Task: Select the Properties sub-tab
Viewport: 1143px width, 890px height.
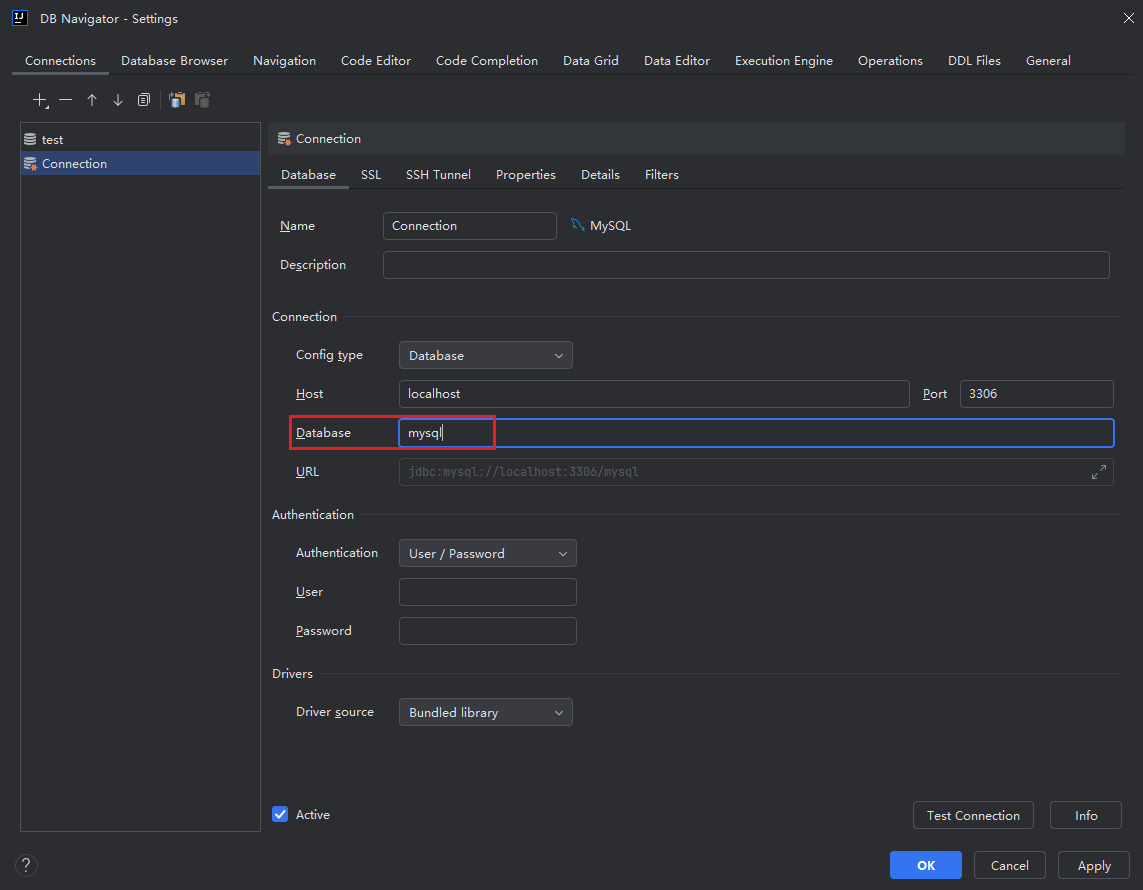Action: pos(526,175)
